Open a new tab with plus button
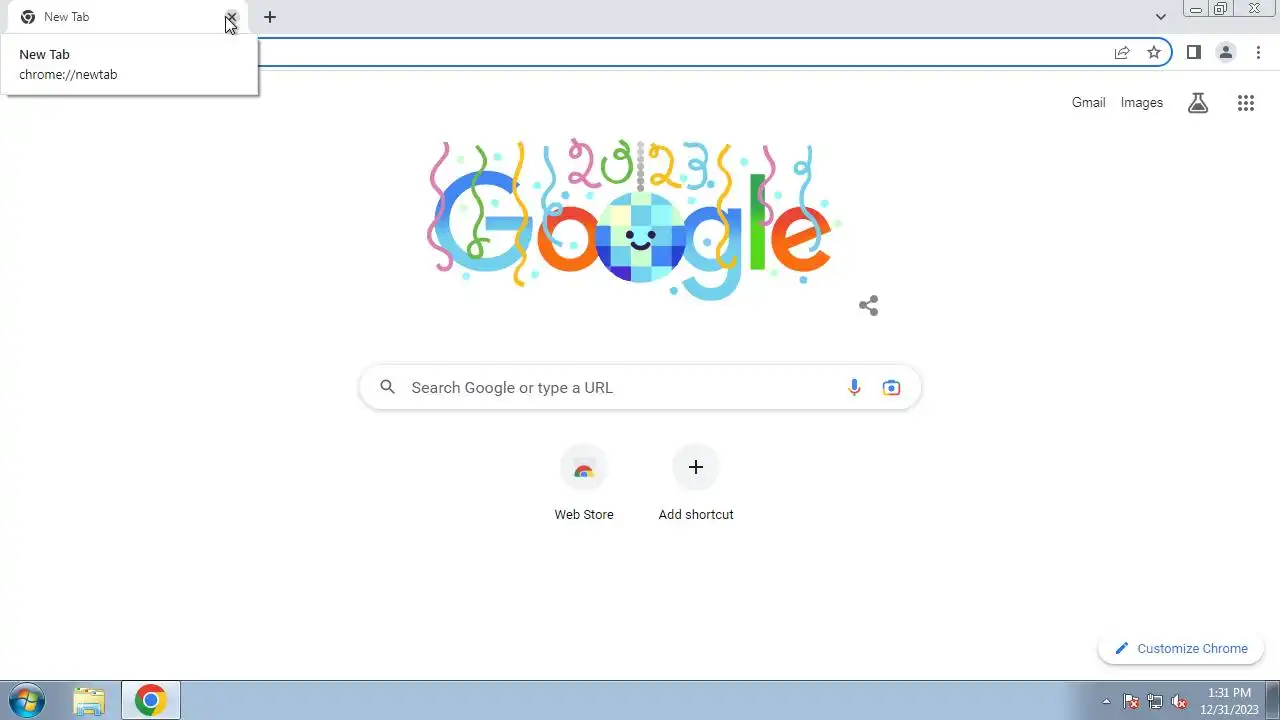This screenshot has height=720, width=1280. click(x=270, y=17)
